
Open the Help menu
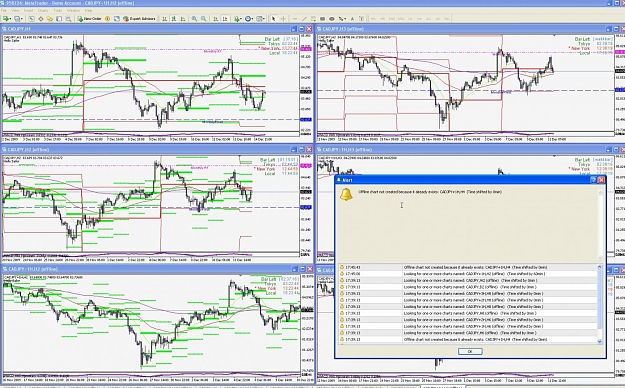click(x=88, y=10)
